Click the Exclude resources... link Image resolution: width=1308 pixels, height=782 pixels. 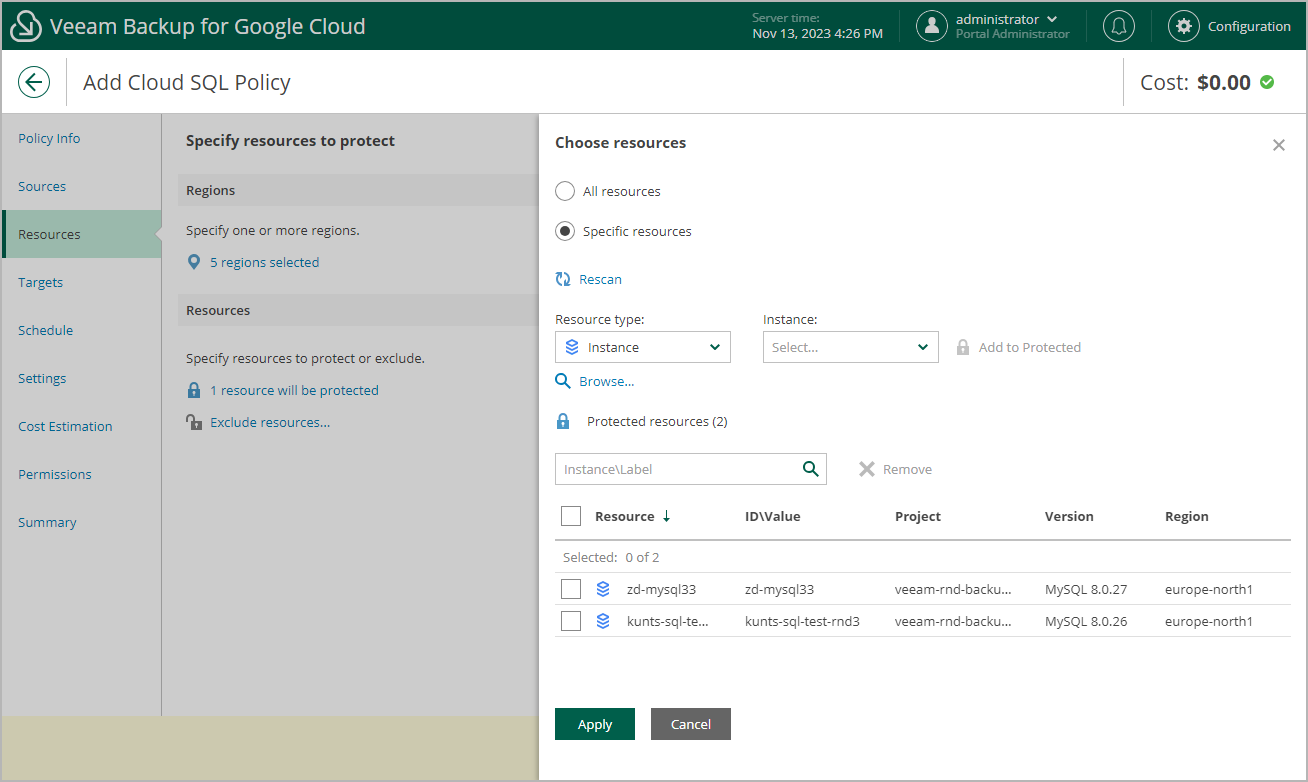[270, 422]
